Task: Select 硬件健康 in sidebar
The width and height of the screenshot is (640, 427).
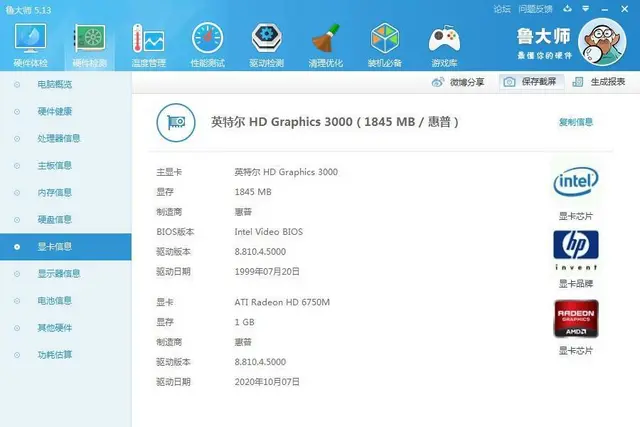Action: coord(66,111)
